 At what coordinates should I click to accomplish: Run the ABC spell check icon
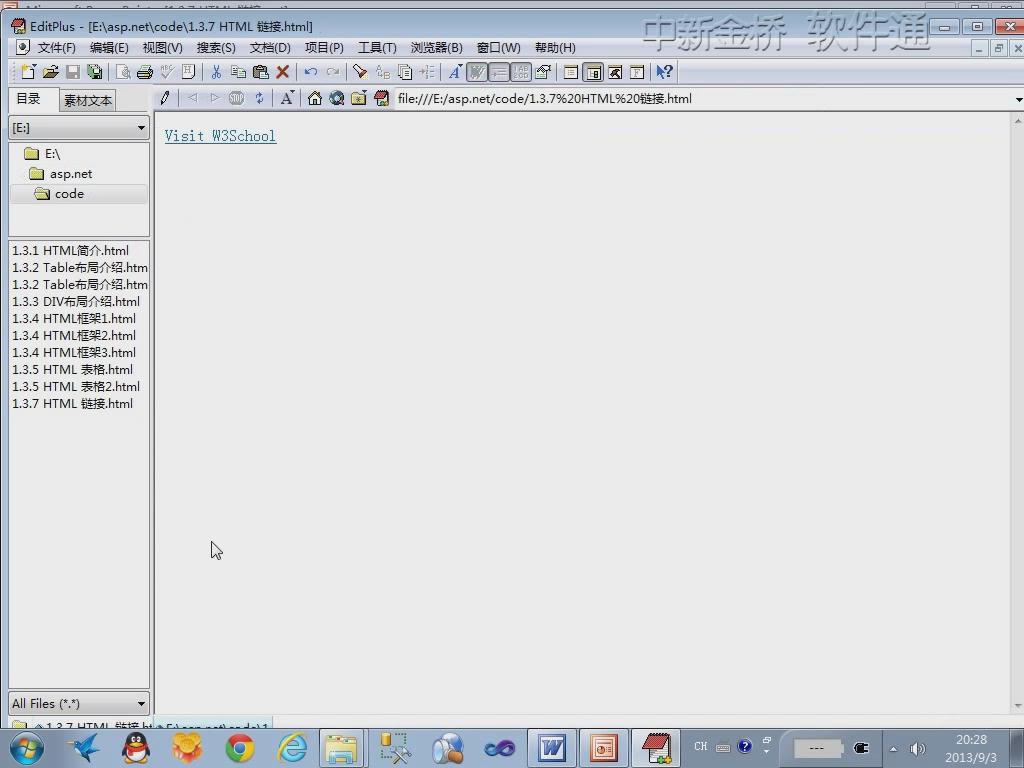point(167,72)
